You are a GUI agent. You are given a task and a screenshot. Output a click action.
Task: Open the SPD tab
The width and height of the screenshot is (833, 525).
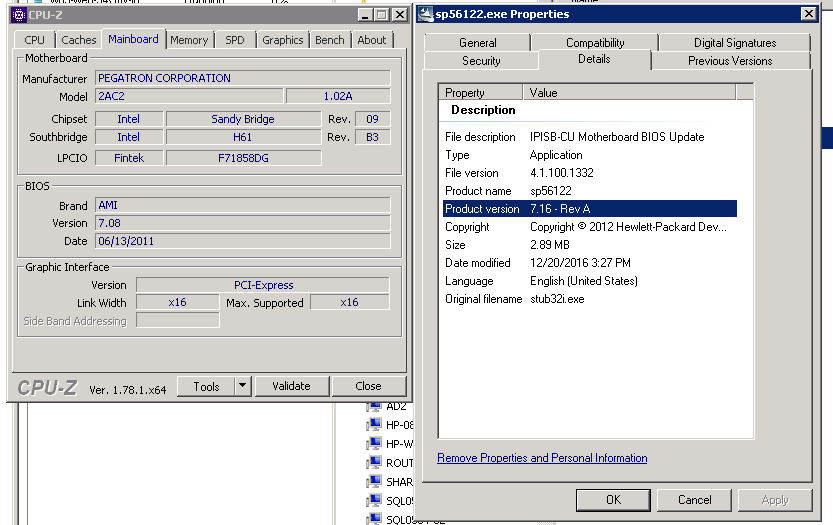click(x=234, y=40)
